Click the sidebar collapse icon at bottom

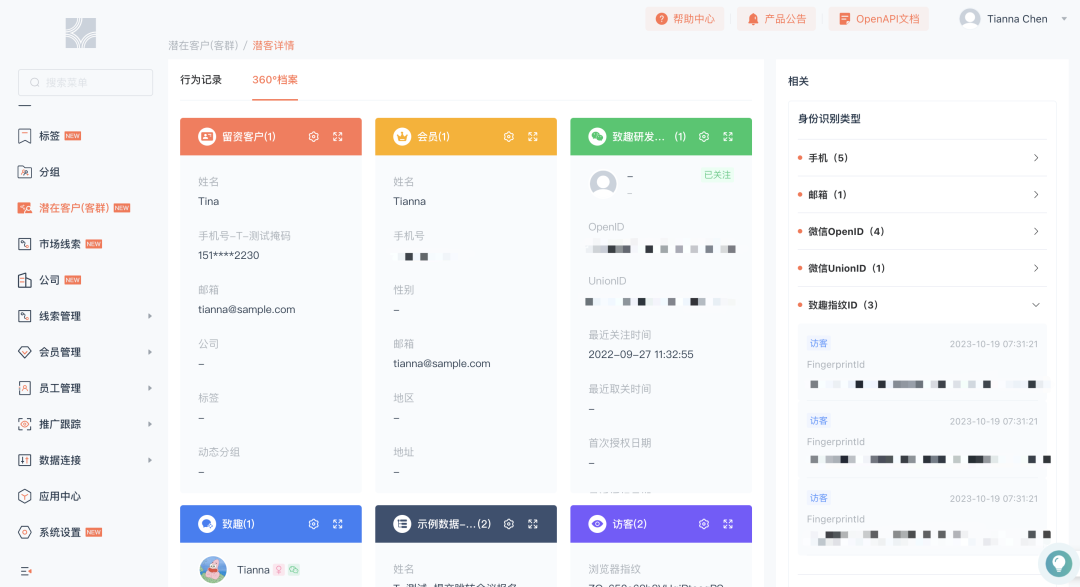pyautogui.click(x=25, y=571)
